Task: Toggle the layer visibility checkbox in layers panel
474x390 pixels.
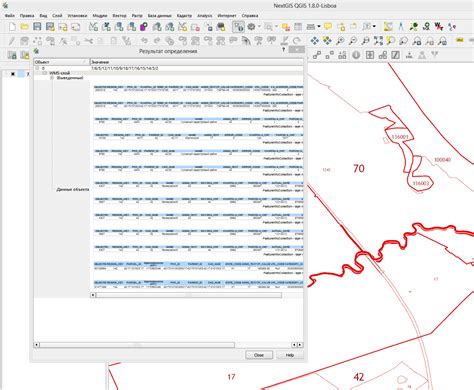Action: click(13, 74)
